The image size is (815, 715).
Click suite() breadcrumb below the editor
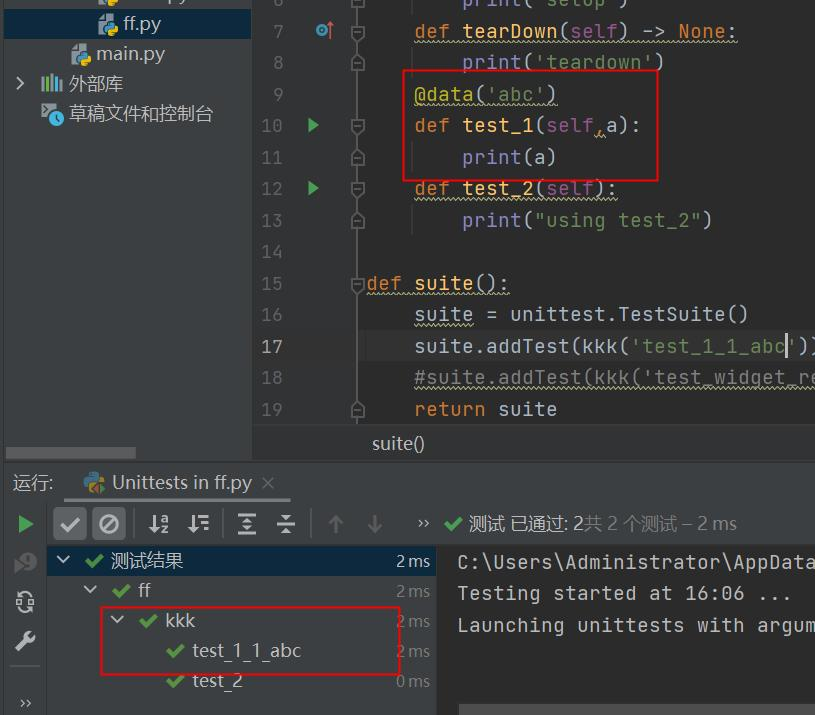[398, 444]
